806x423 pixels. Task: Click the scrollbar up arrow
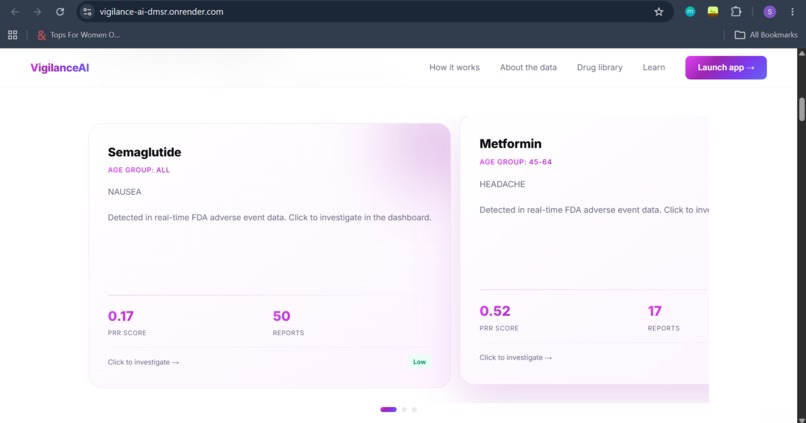click(x=801, y=53)
